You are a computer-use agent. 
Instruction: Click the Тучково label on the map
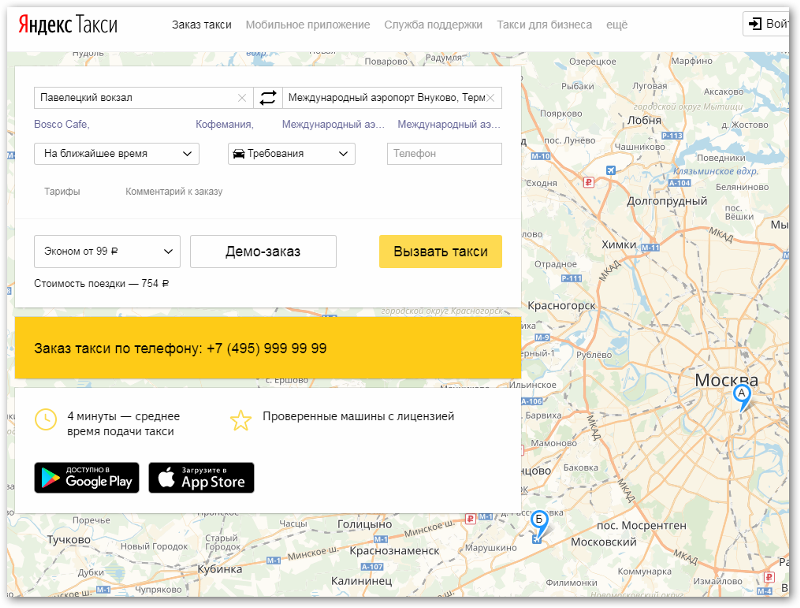coord(69,540)
